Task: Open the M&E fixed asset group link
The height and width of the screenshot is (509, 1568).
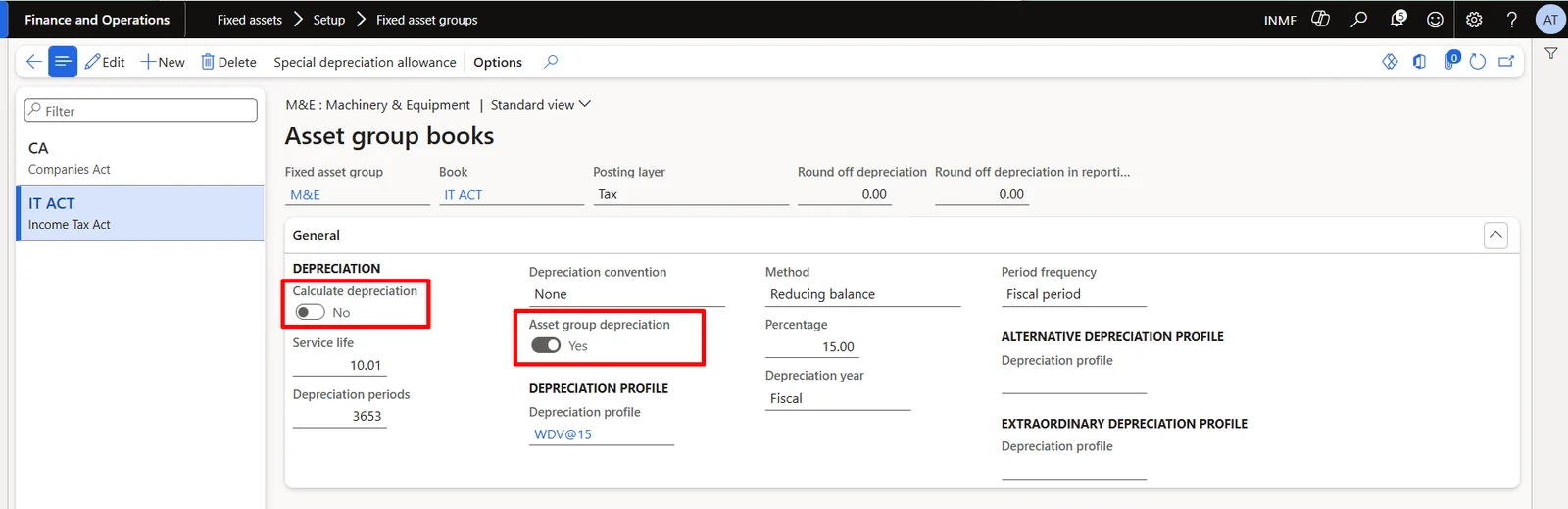Action: point(305,194)
